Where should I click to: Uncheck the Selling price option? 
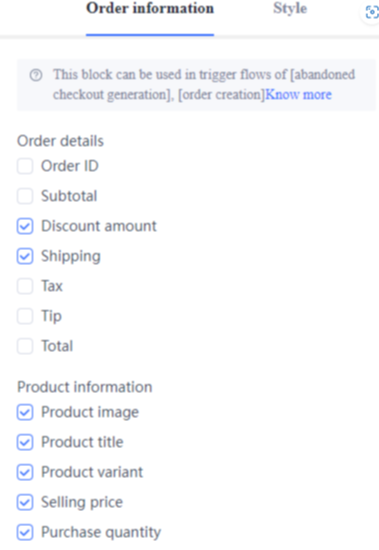(x=25, y=502)
